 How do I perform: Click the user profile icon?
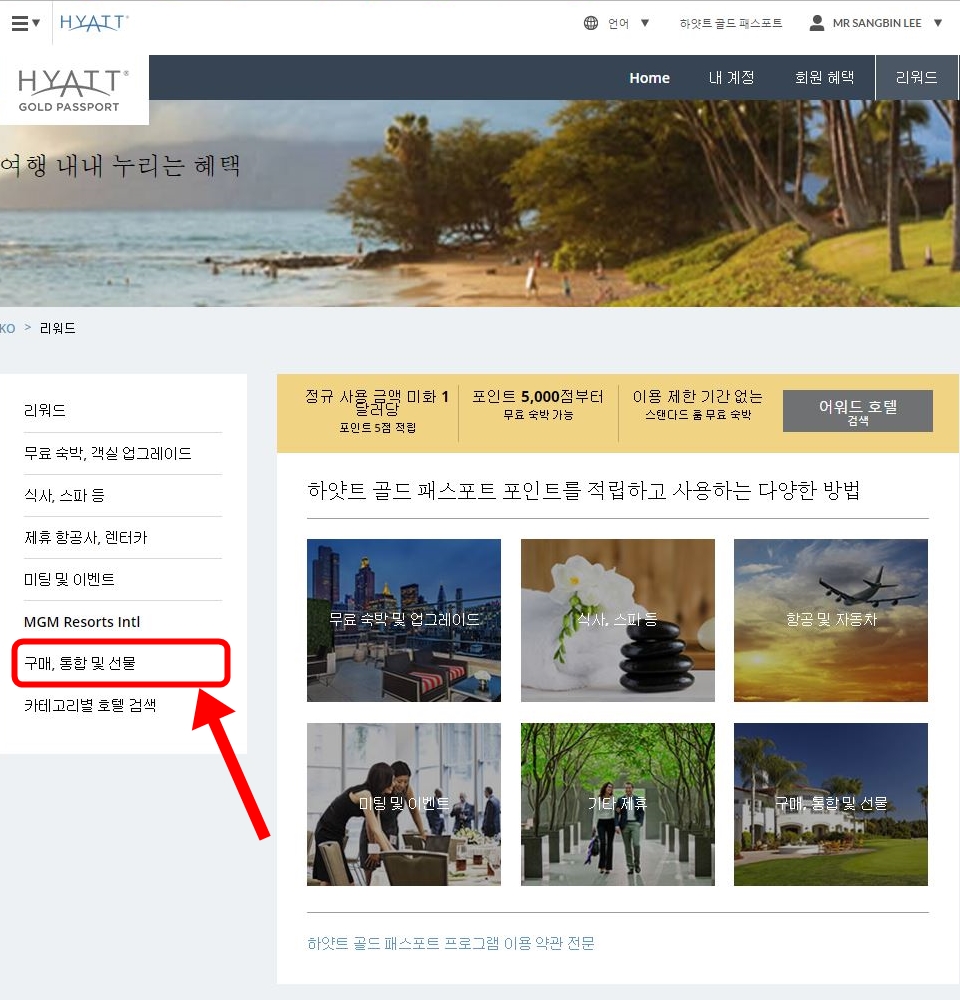point(816,23)
